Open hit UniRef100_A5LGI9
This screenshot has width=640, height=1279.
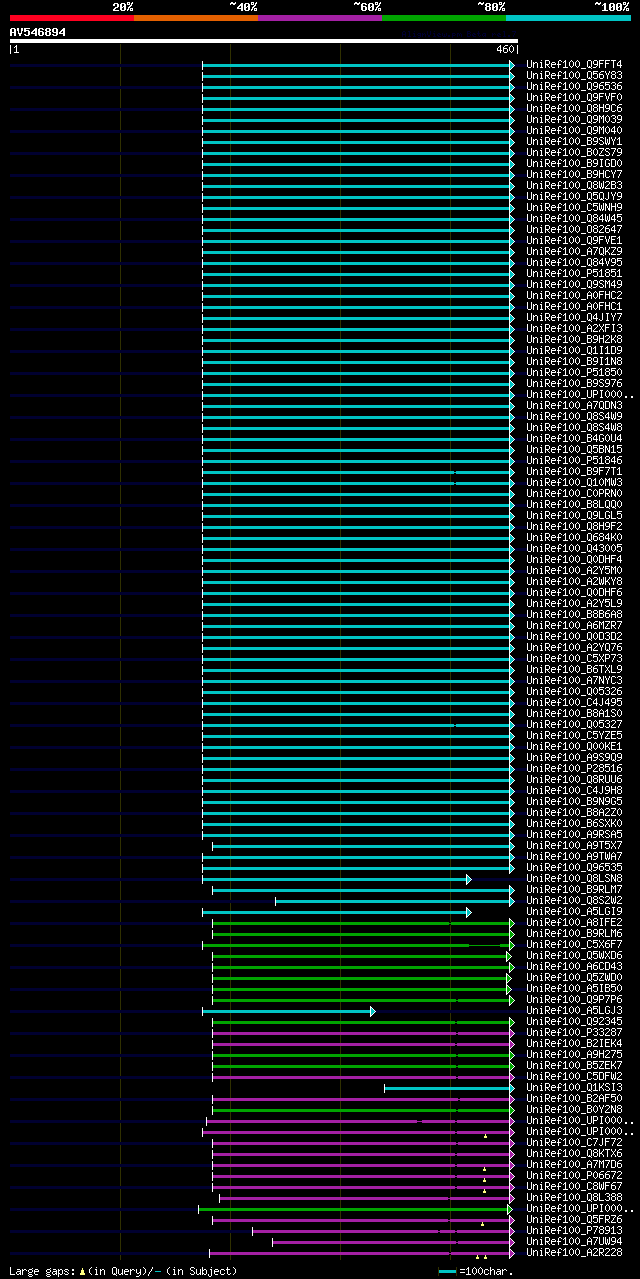pos(574,911)
